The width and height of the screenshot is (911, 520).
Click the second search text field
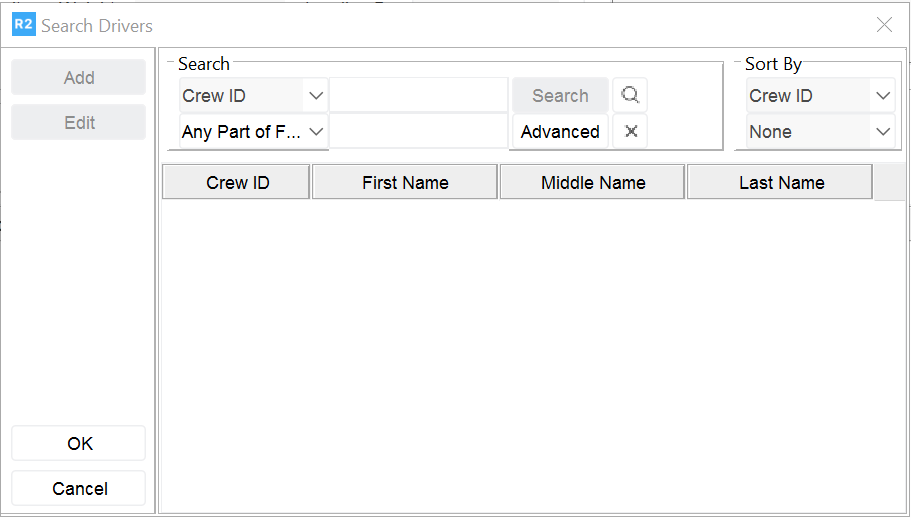[419, 132]
